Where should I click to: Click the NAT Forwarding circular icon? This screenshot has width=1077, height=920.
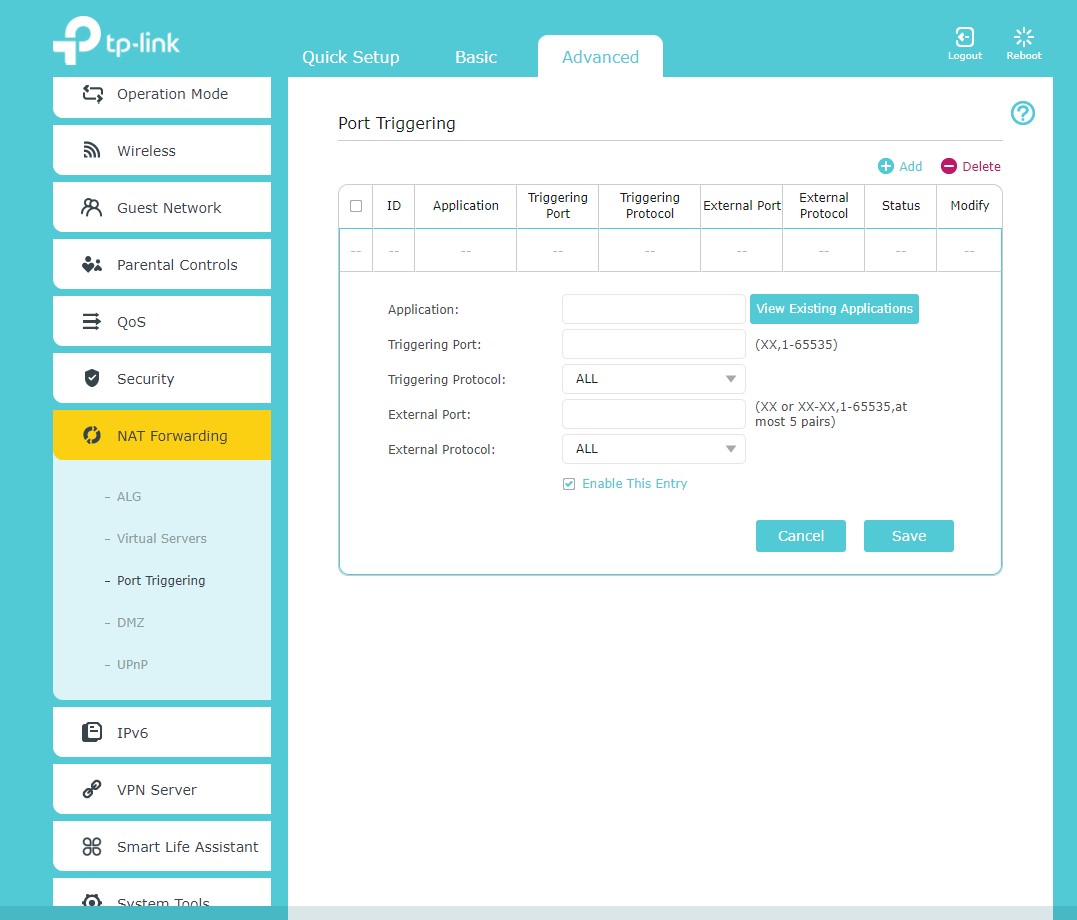tap(91, 435)
